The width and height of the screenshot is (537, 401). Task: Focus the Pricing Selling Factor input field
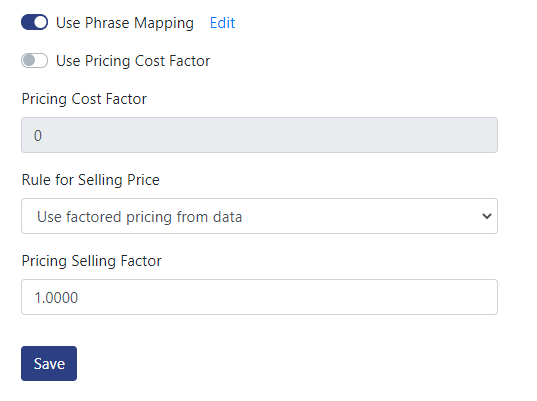259,297
